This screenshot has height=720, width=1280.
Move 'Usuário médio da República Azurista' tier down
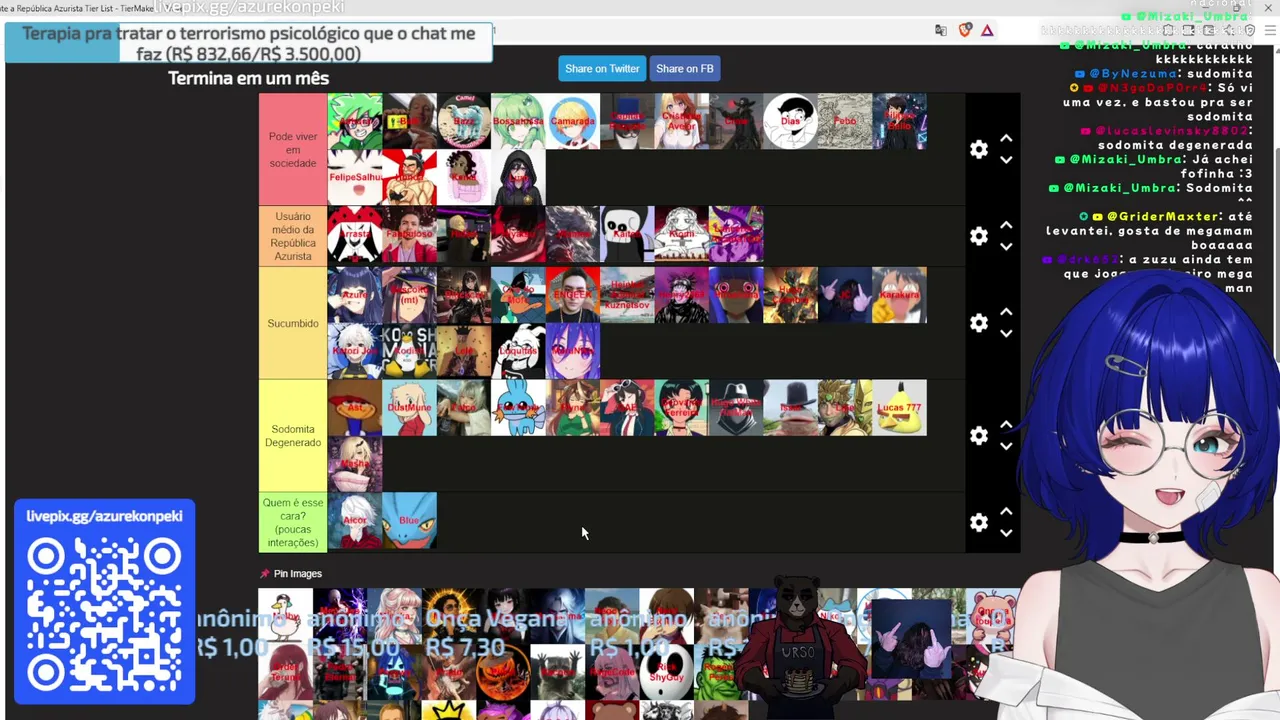(x=1006, y=247)
